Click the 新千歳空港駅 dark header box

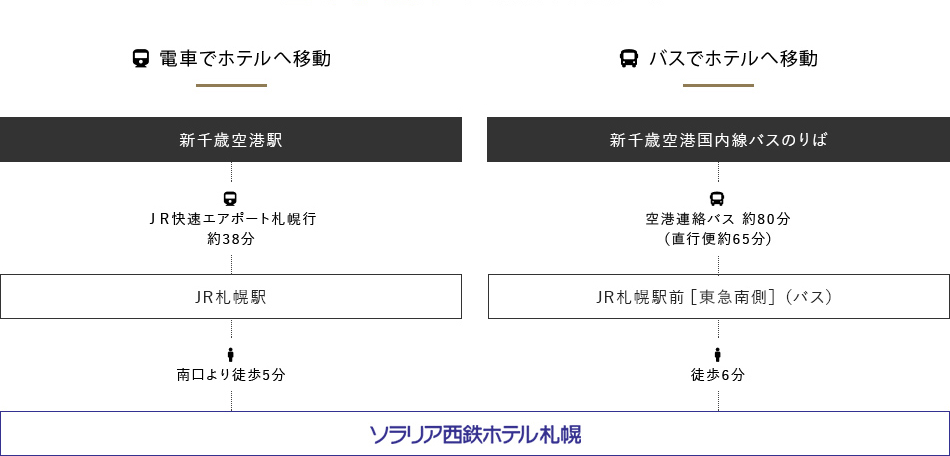pyautogui.click(x=231, y=140)
